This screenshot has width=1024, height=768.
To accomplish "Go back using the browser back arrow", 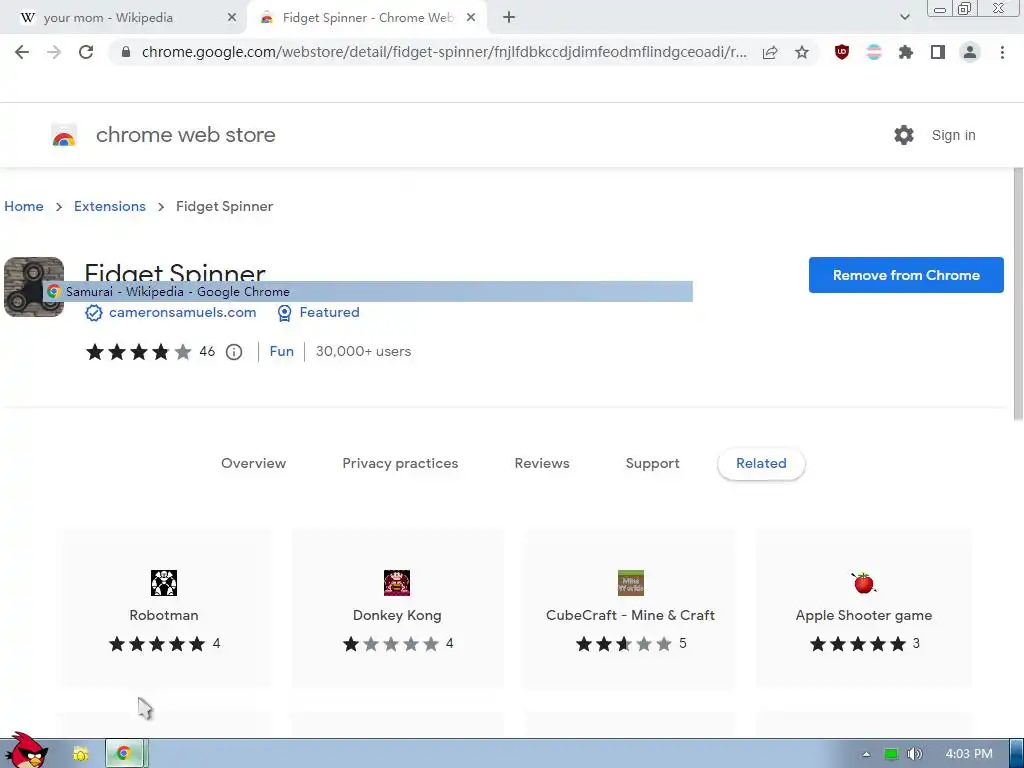I will (22, 52).
